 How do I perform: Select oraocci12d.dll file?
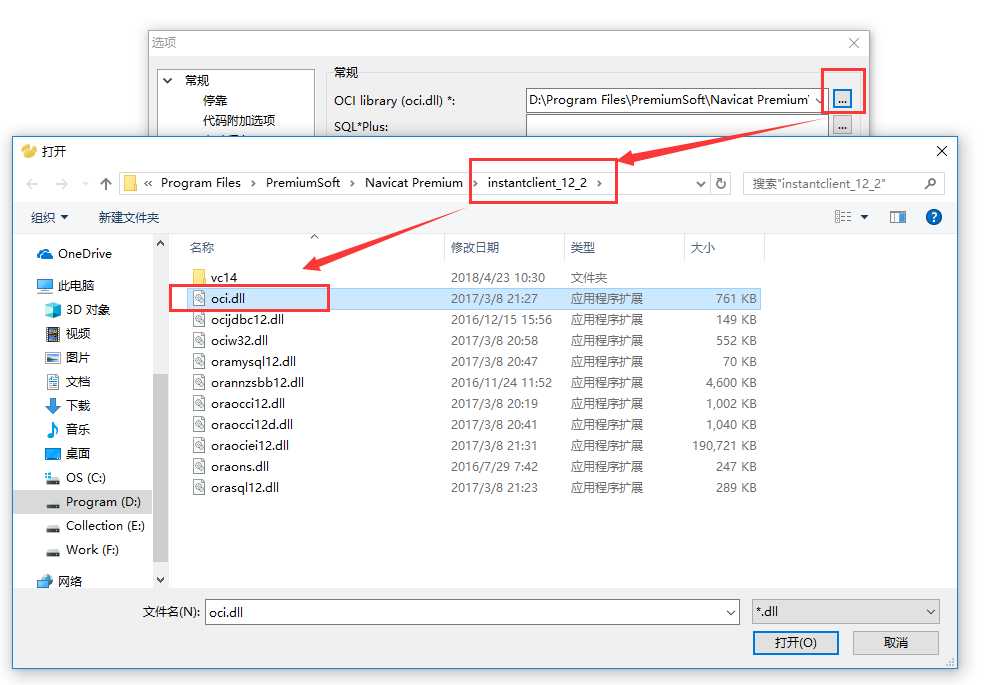pyautogui.click(x=475, y=424)
